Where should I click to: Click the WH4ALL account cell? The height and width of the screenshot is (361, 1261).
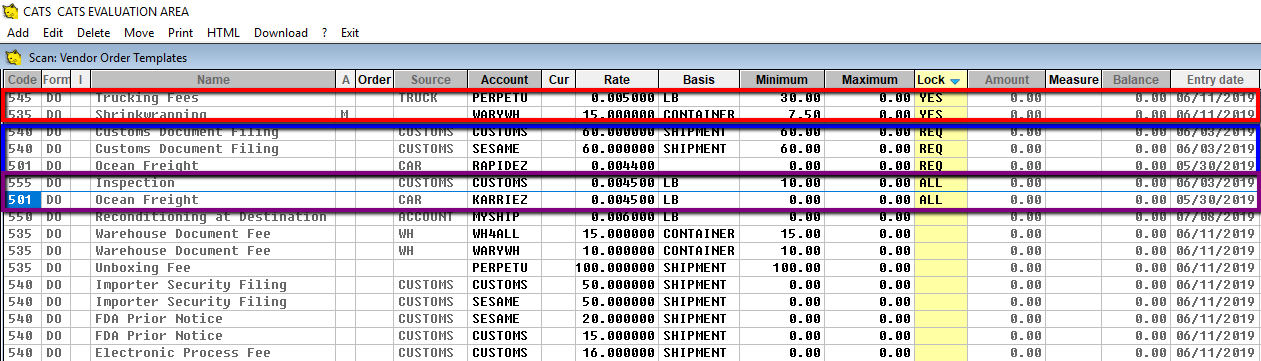[x=505, y=234]
